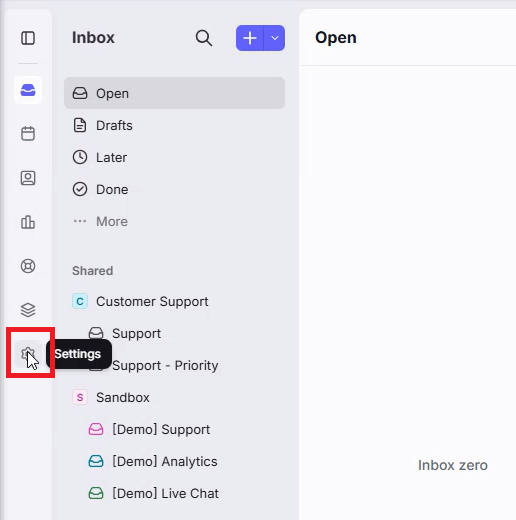Click the Shared section label
516x520 pixels.
[x=93, y=271]
